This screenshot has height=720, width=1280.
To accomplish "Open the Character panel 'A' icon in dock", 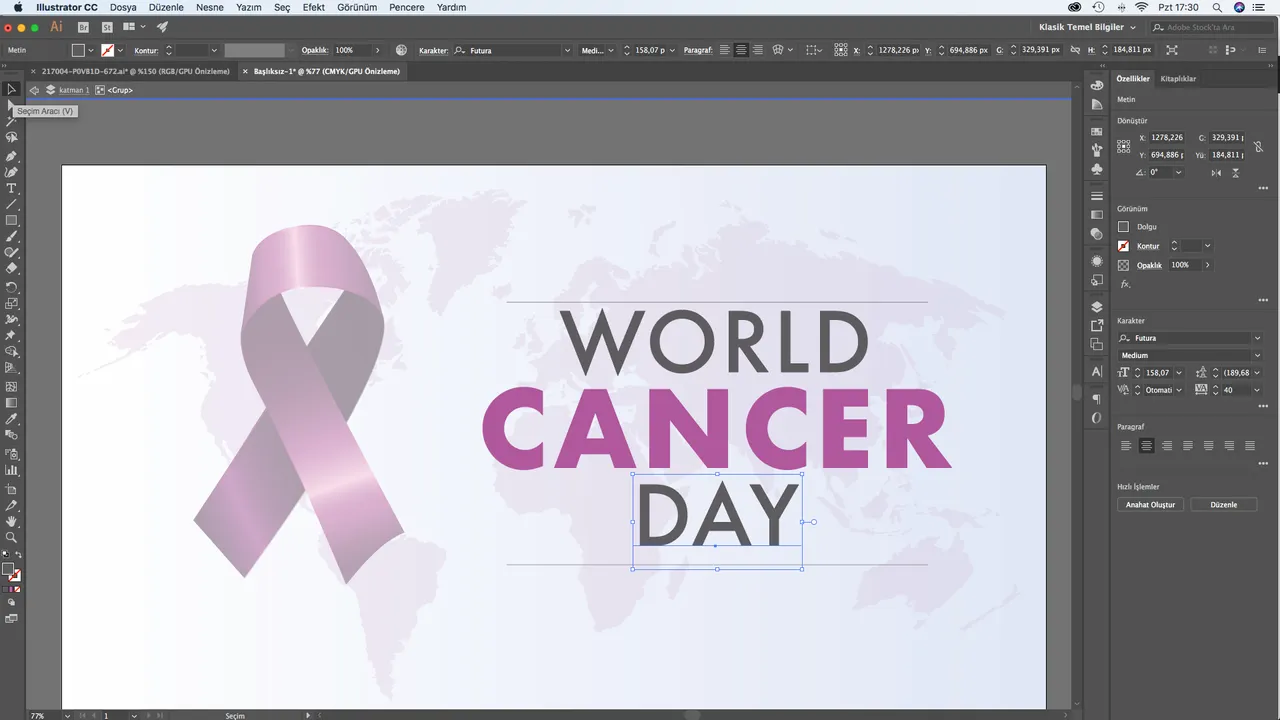I will pos(1097,371).
